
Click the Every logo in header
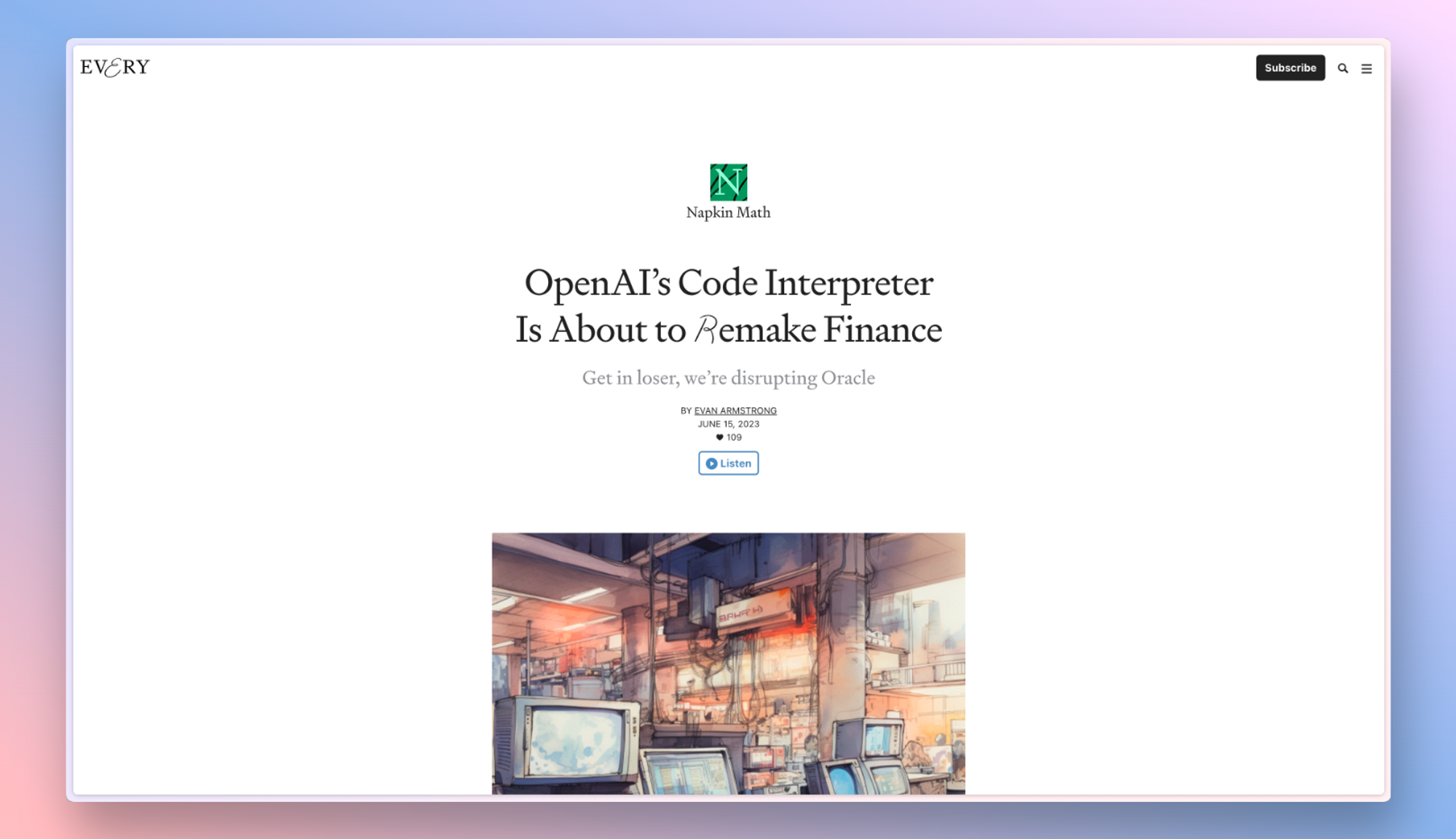114,68
